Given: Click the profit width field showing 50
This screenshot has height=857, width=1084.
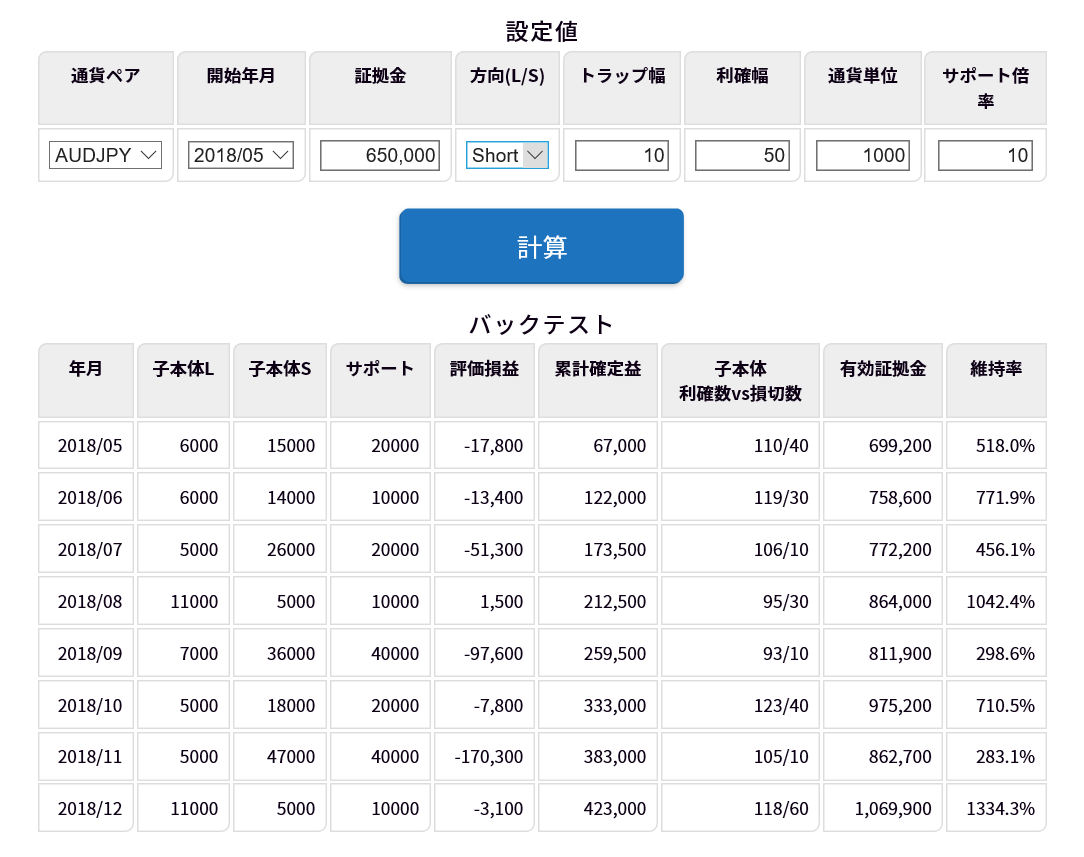Looking at the screenshot, I should coord(742,155).
